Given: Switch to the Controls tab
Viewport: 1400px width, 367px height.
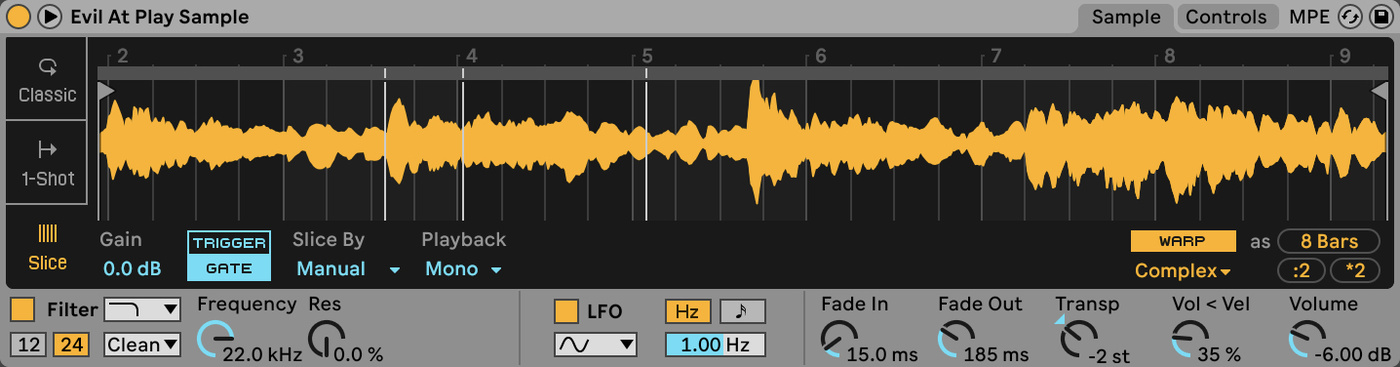Looking at the screenshot, I should click(x=1227, y=17).
